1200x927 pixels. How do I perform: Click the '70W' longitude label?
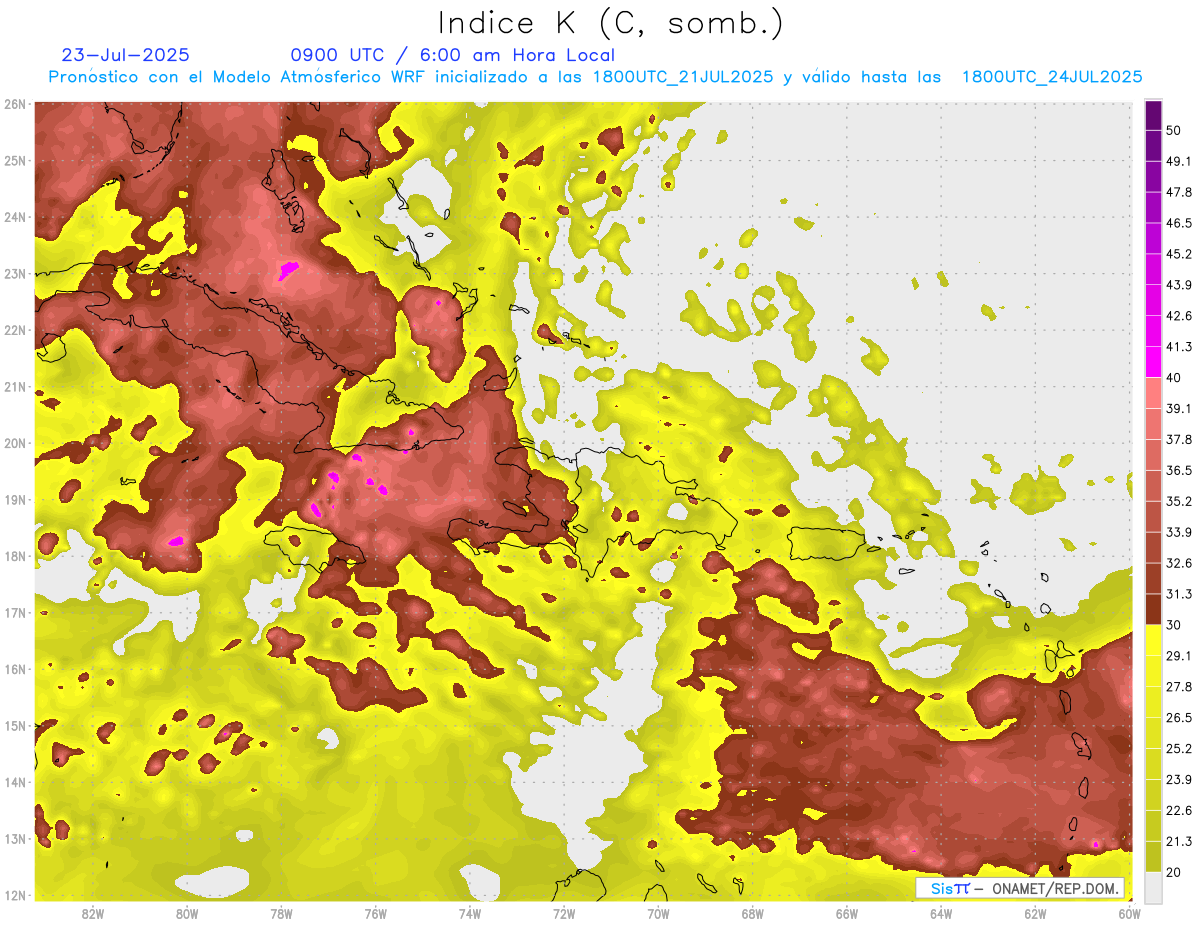click(x=658, y=914)
